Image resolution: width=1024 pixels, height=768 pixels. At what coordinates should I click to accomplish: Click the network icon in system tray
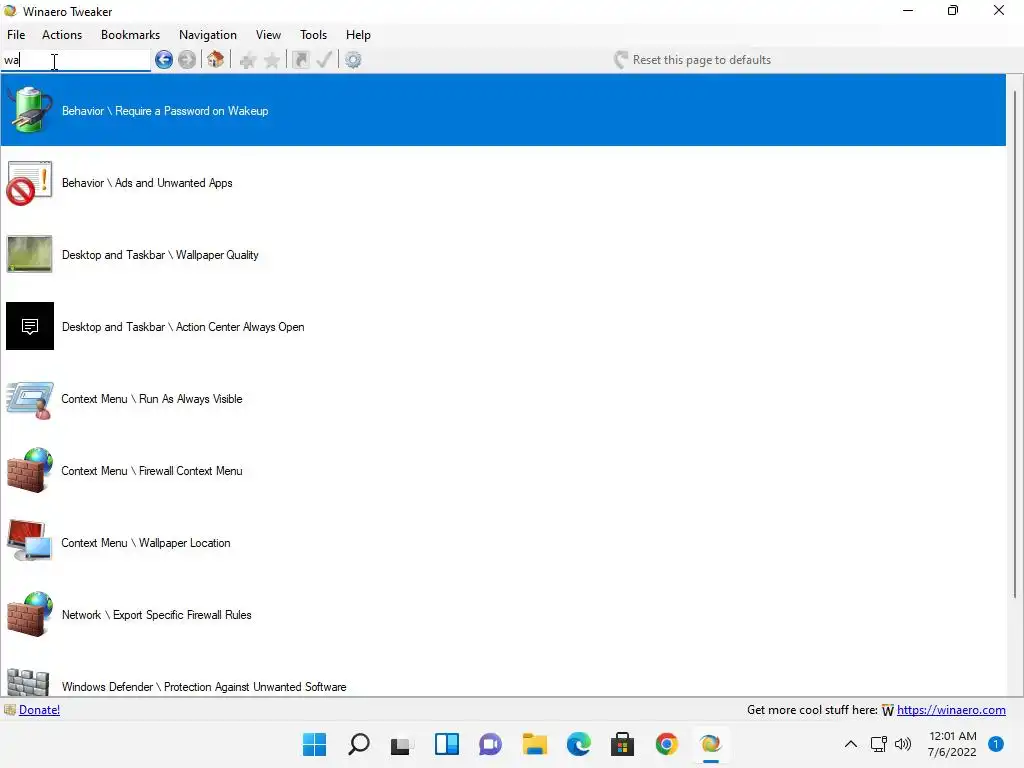coord(878,744)
